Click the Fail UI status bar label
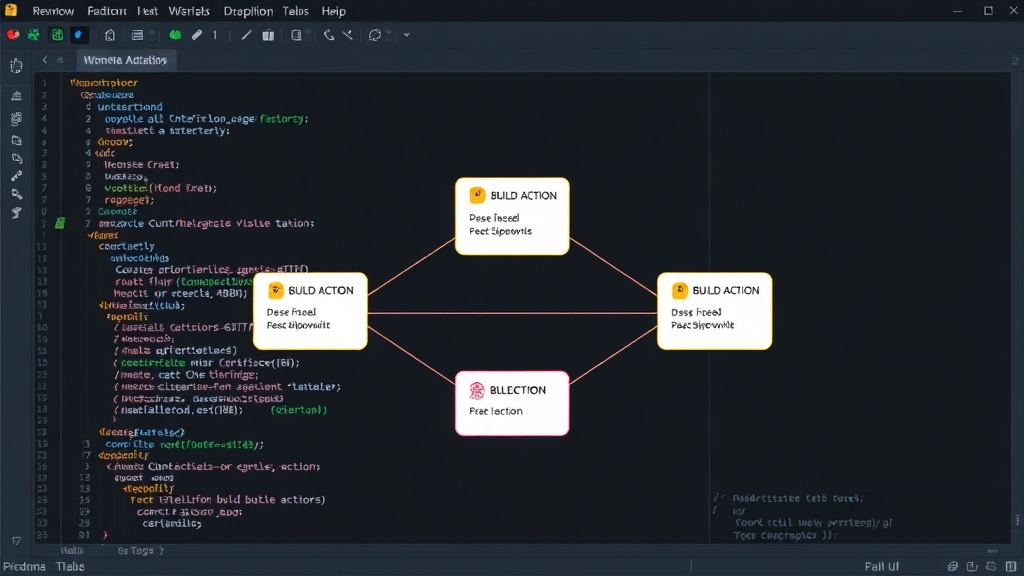The width and height of the screenshot is (1024, 576). coord(882,566)
